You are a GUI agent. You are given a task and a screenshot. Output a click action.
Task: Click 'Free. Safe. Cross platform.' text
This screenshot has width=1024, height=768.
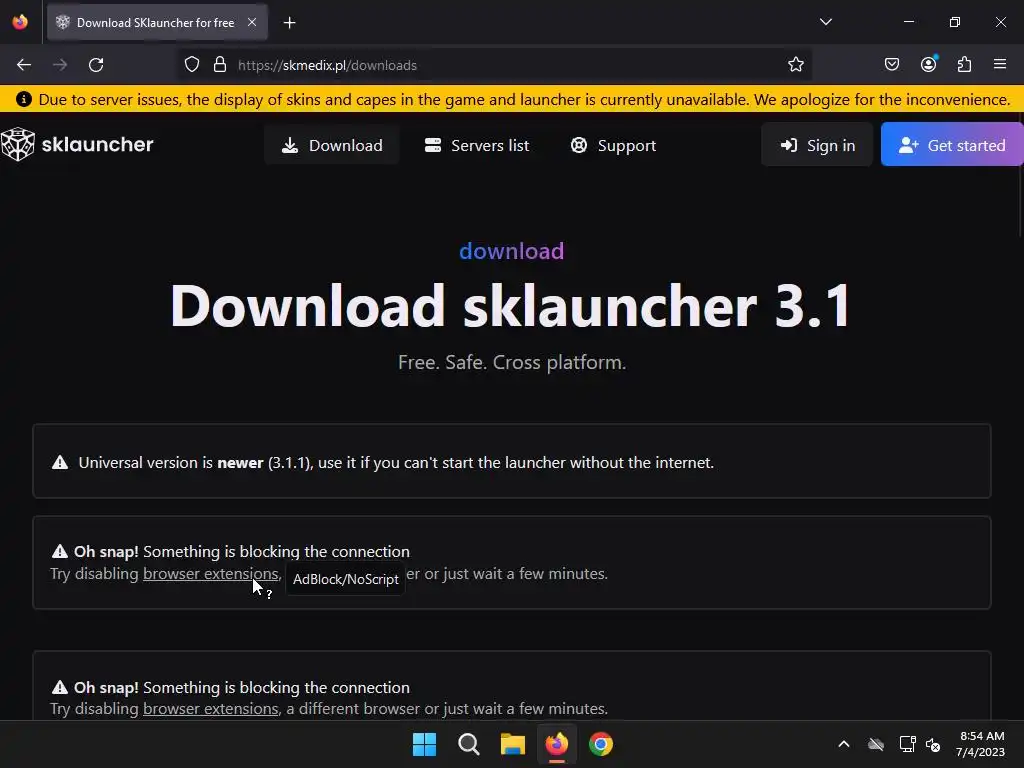512,362
